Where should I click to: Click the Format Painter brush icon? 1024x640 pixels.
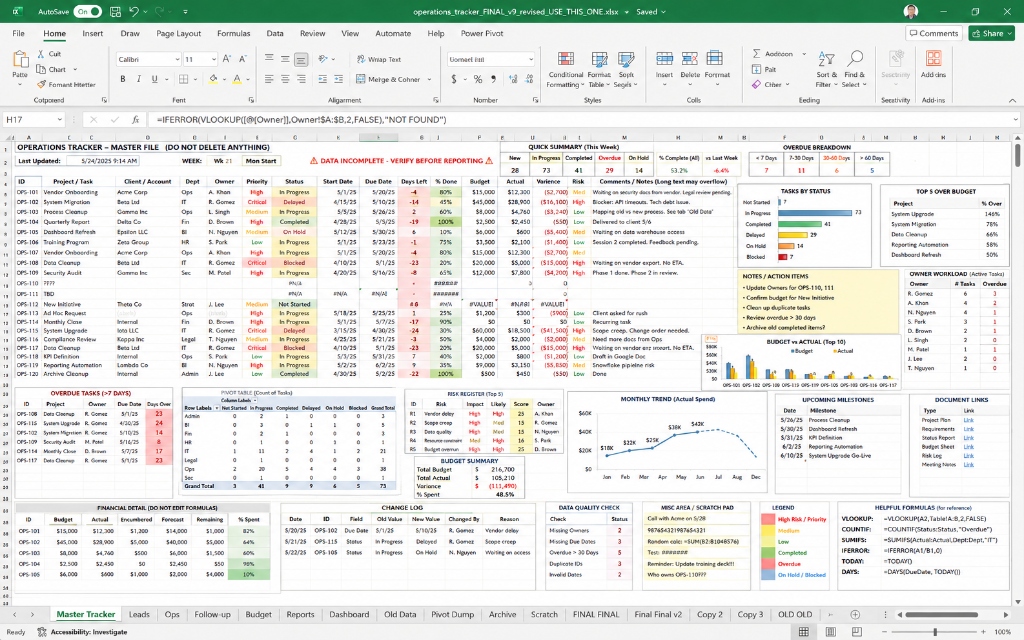[42, 84]
